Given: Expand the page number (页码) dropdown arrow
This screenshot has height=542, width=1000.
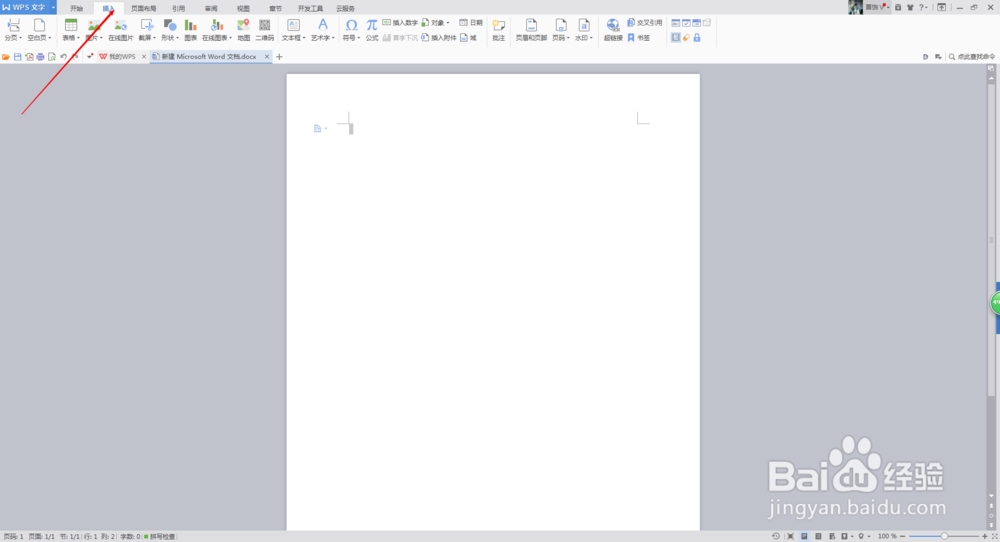Looking at the screenshot, I should [568, 38].
